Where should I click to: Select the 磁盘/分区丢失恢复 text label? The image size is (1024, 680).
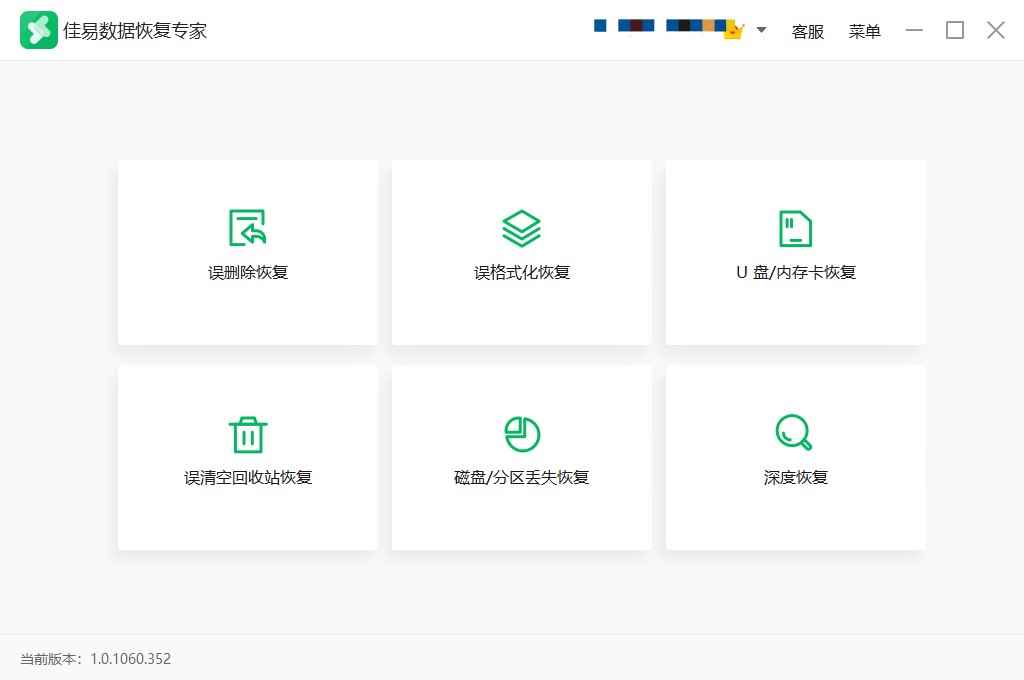pos(521,477)
